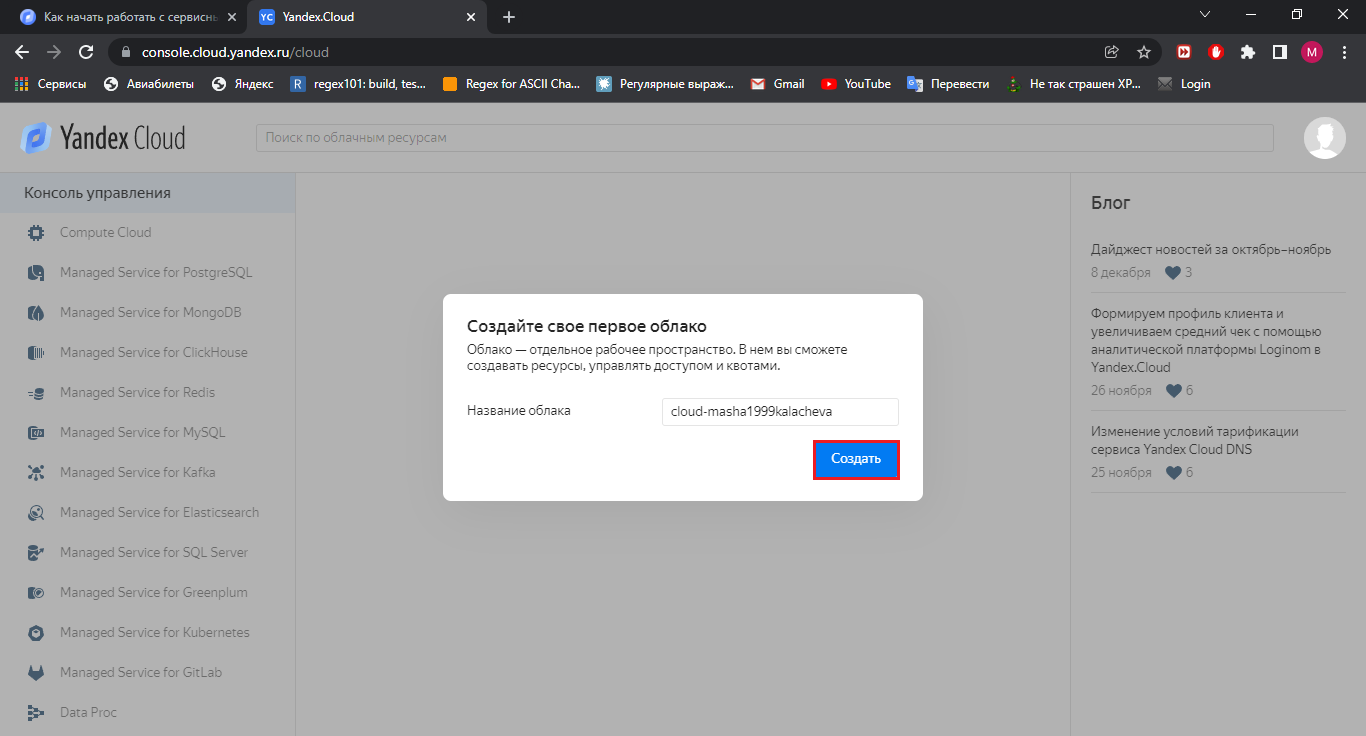Open the regex101 bookmark
The height and width of the screenshot is (736, 1366).
click(359, 84)
